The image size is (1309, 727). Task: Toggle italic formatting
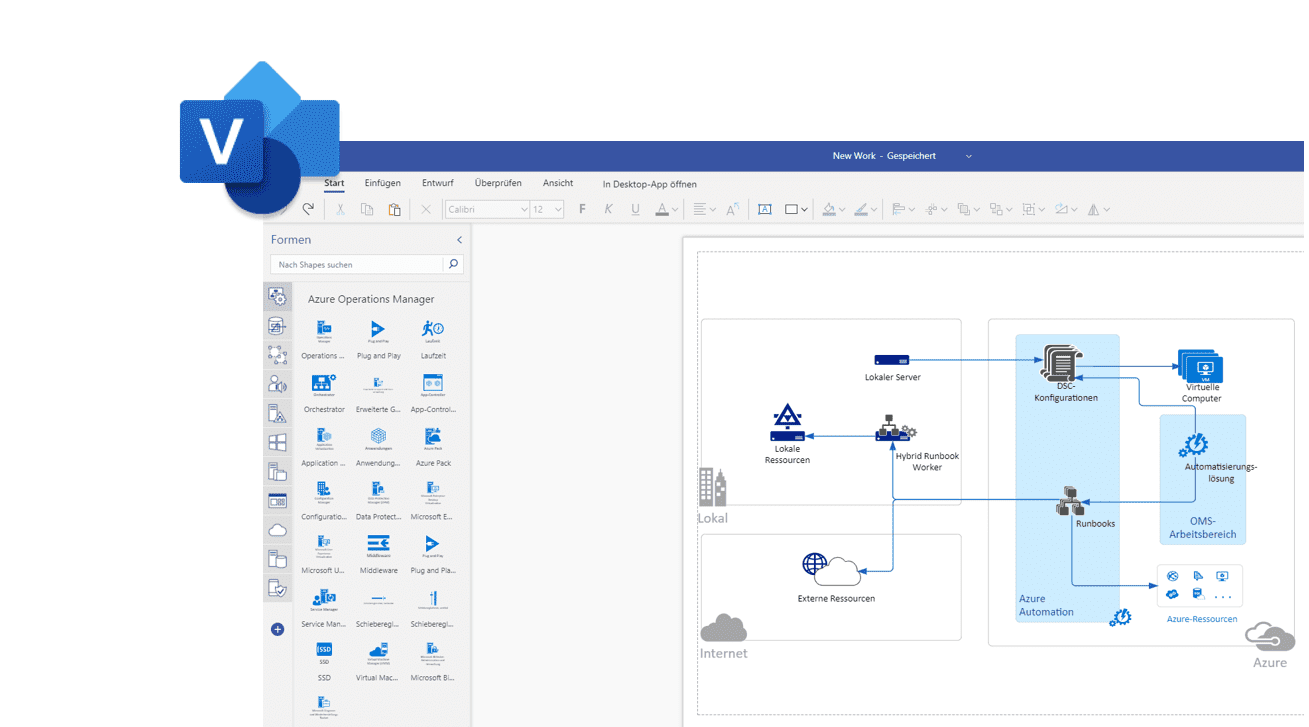(608, 209)
